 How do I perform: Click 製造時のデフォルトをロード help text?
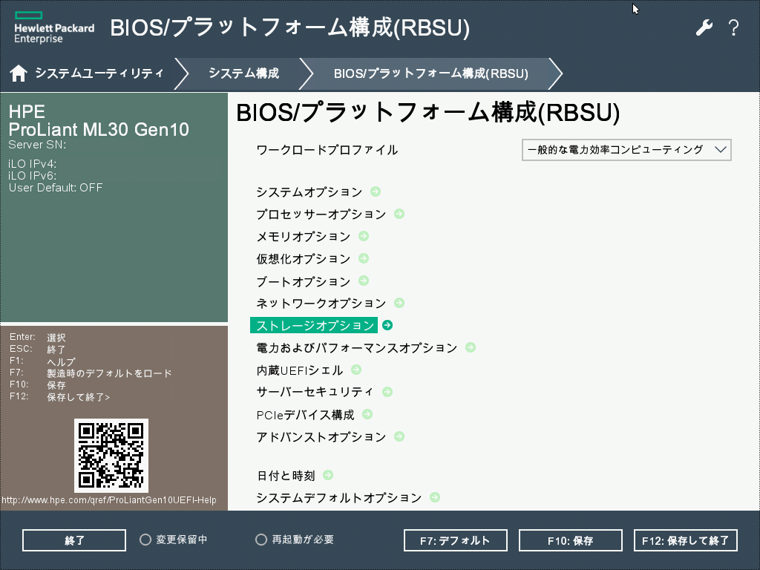click(110, 373)
